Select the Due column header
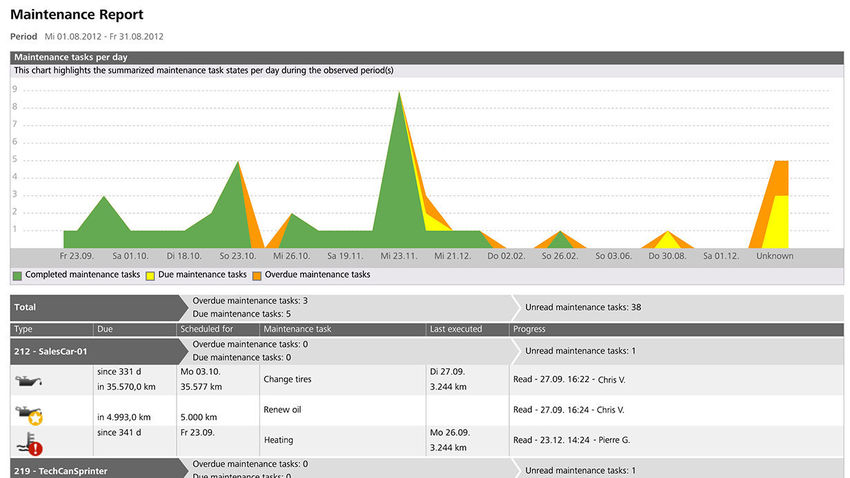Viewport: 850px width, 478px height. coord(134,329)
